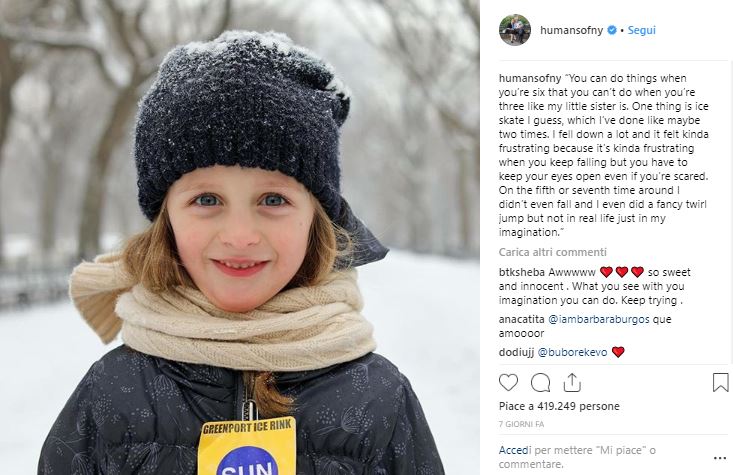The width and height of the screenshot is (733, 475).
Task: Share the post with the upload arrow icon
Action: [572, 382]
